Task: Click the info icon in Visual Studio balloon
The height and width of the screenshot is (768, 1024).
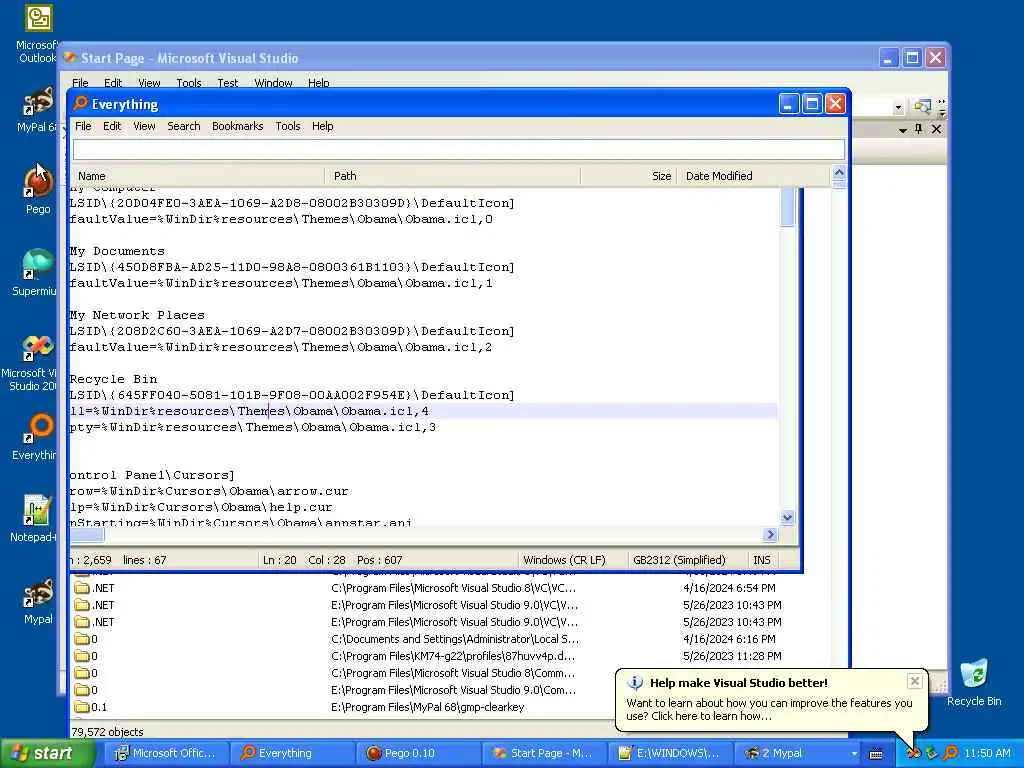Action: click(x=634, y=682)
